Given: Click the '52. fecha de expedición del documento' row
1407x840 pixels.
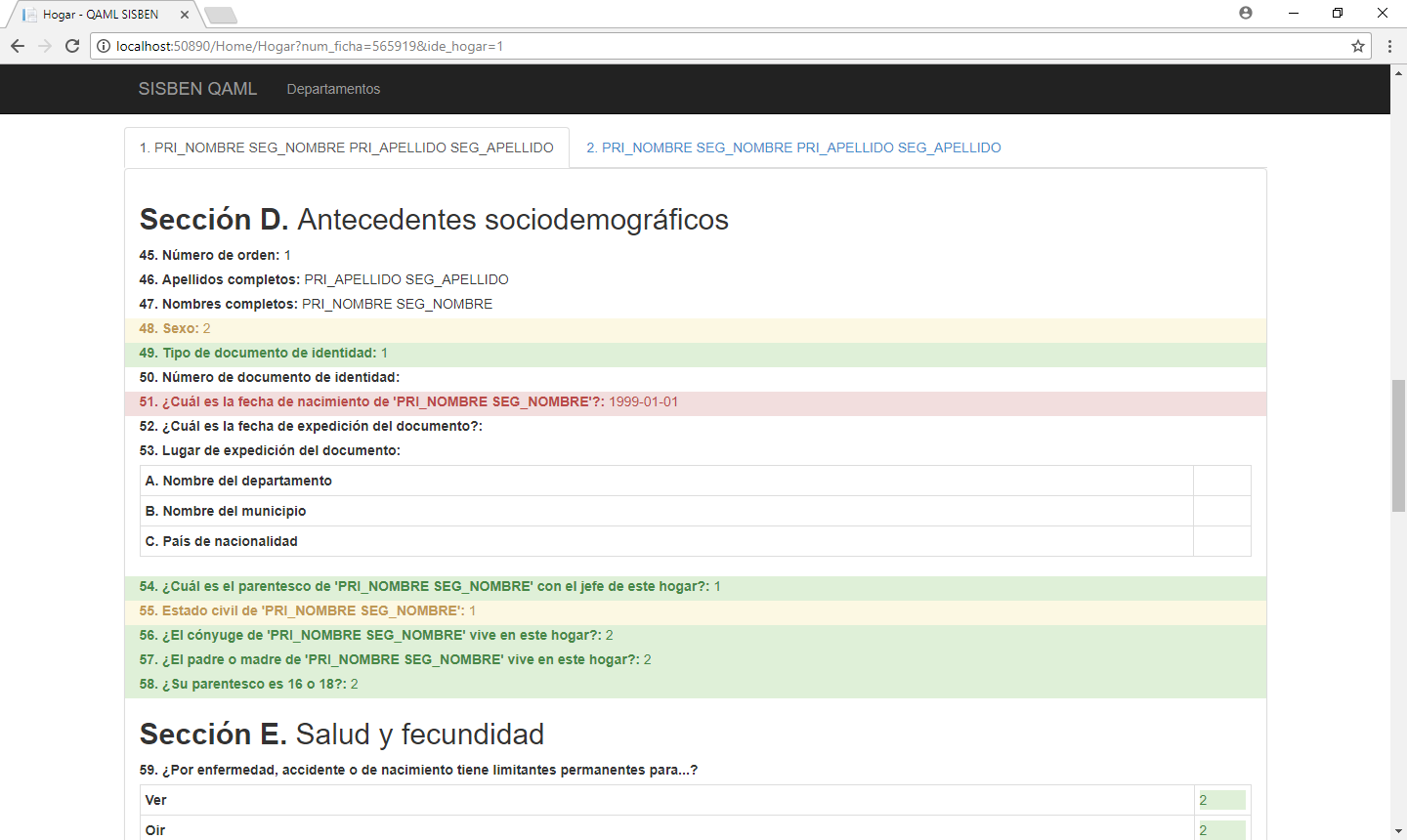Looking at the screenshot, I should tap(696, 426).
